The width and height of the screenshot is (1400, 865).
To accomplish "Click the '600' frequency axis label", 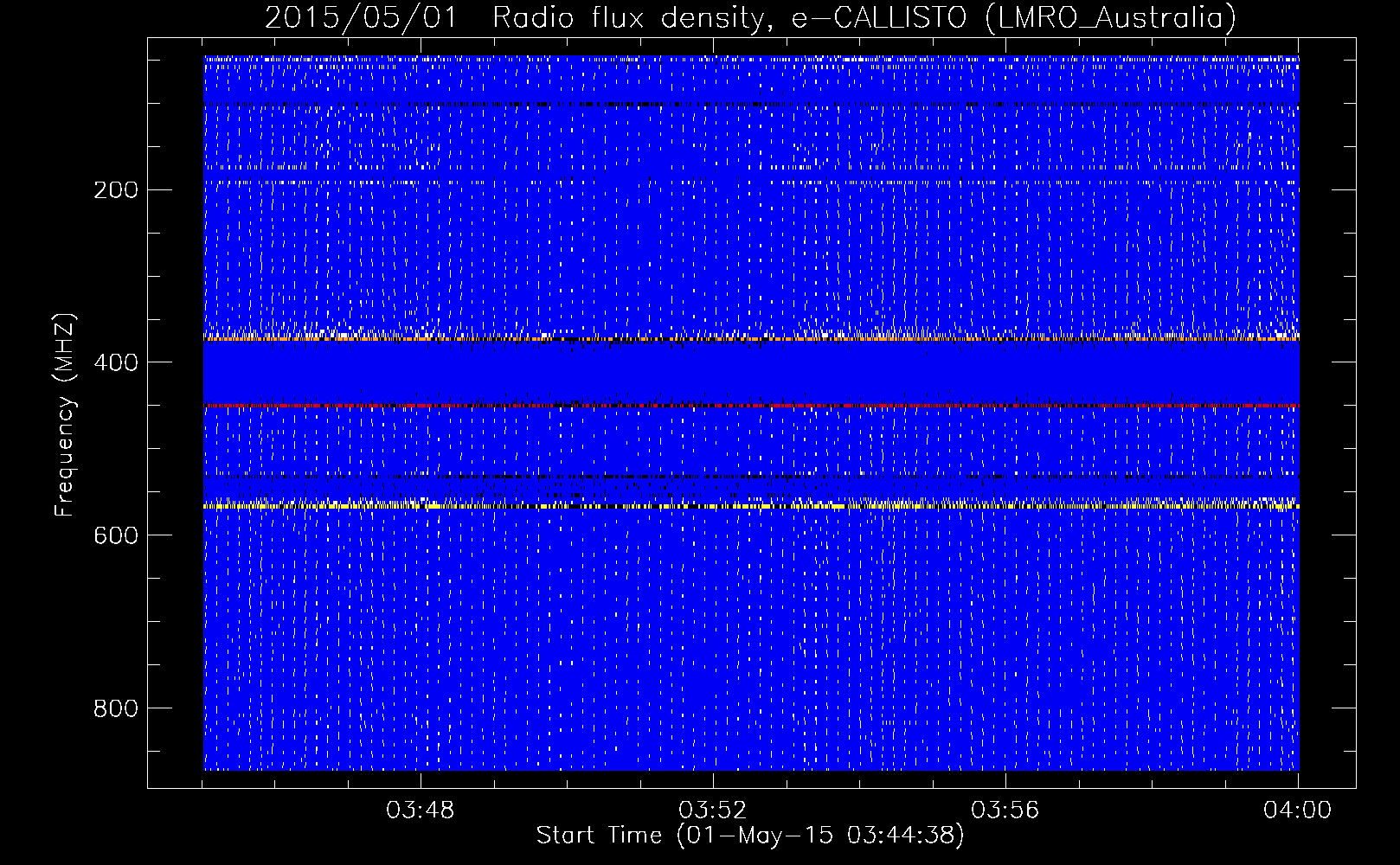I will point(116,536).
